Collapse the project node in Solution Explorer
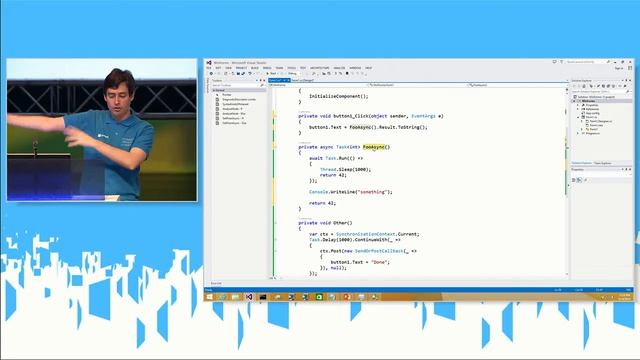640x360 pixels. click(x=573, y=101)
